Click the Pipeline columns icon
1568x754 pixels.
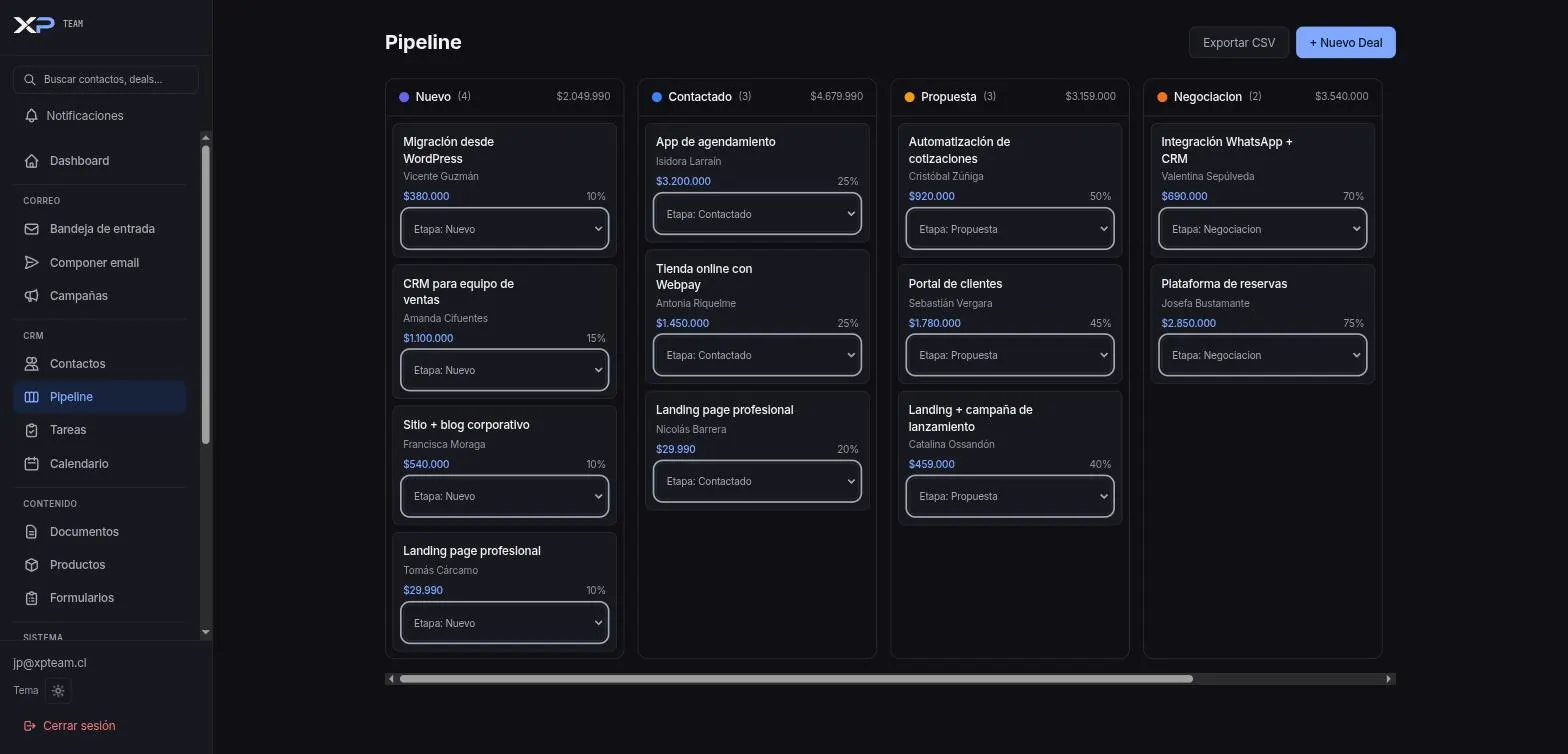pos(32,397)
